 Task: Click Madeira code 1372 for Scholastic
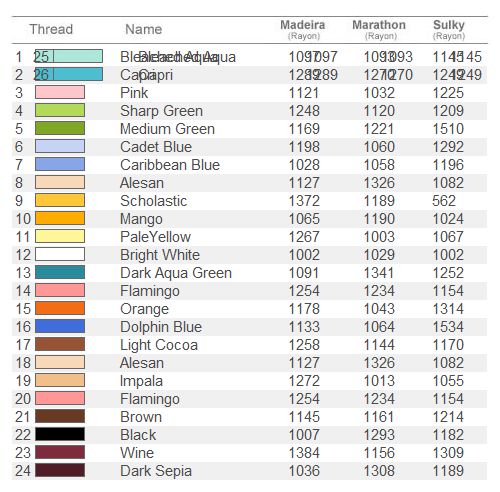[304, 201]
